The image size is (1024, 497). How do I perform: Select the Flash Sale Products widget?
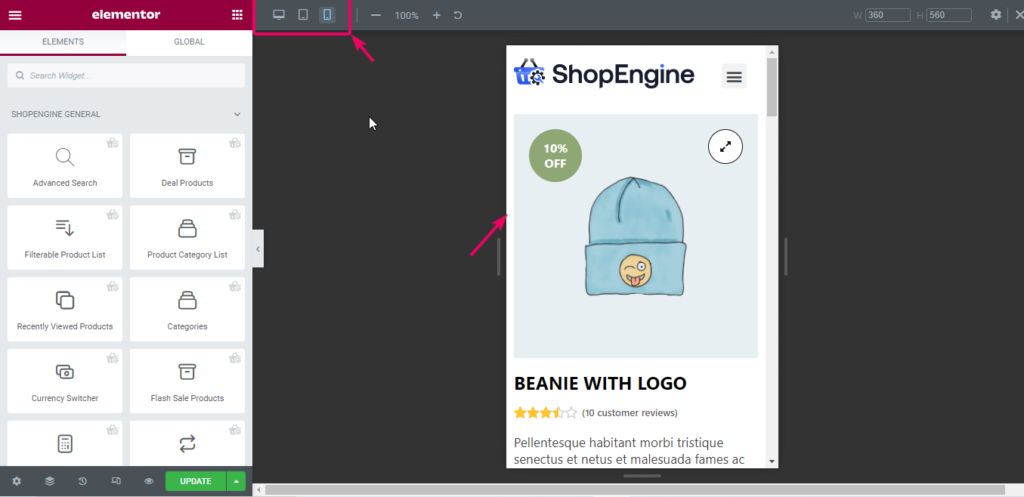coord(187,381)
